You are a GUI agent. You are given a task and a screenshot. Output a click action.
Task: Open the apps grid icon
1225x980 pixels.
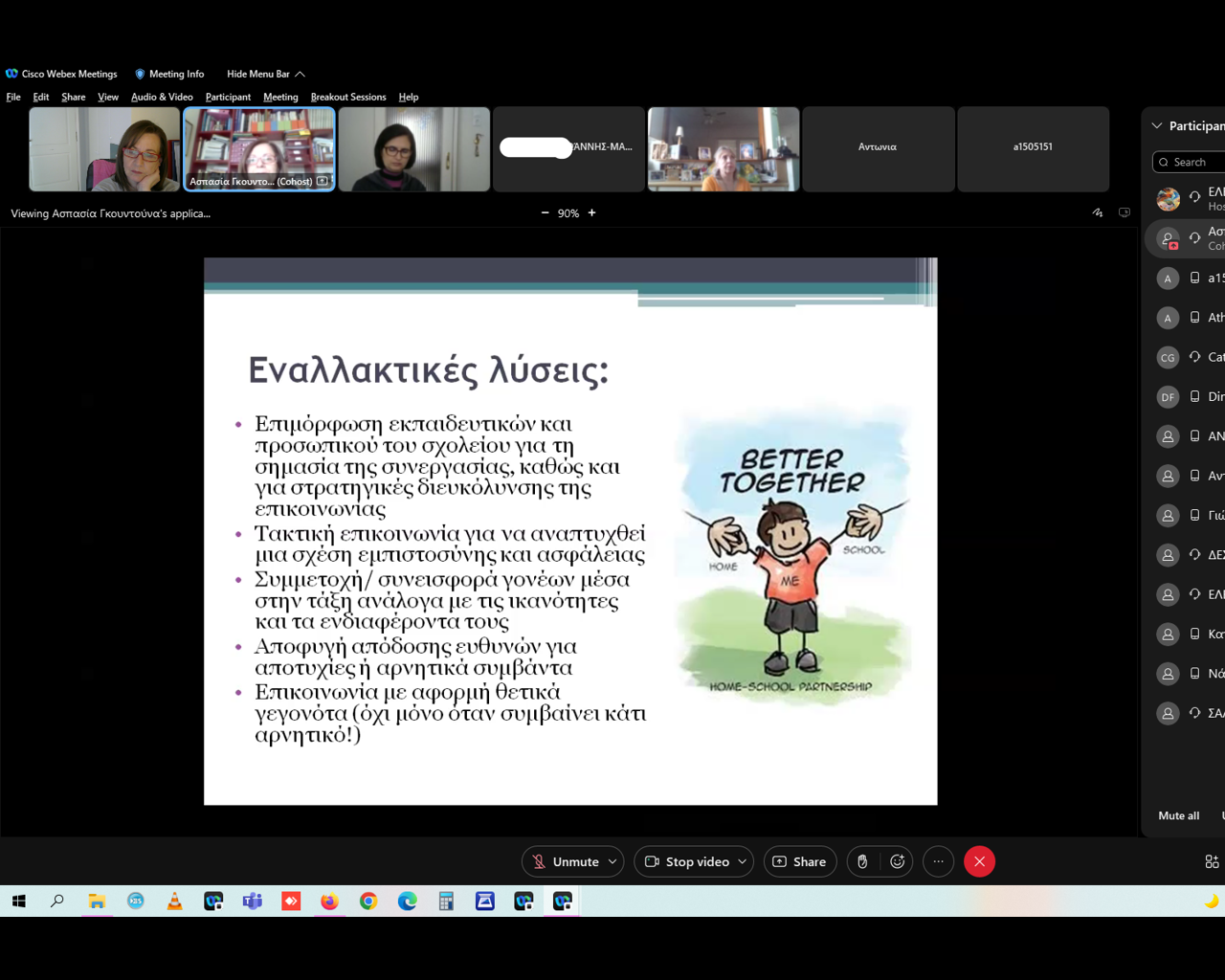tap(1212, 861)
